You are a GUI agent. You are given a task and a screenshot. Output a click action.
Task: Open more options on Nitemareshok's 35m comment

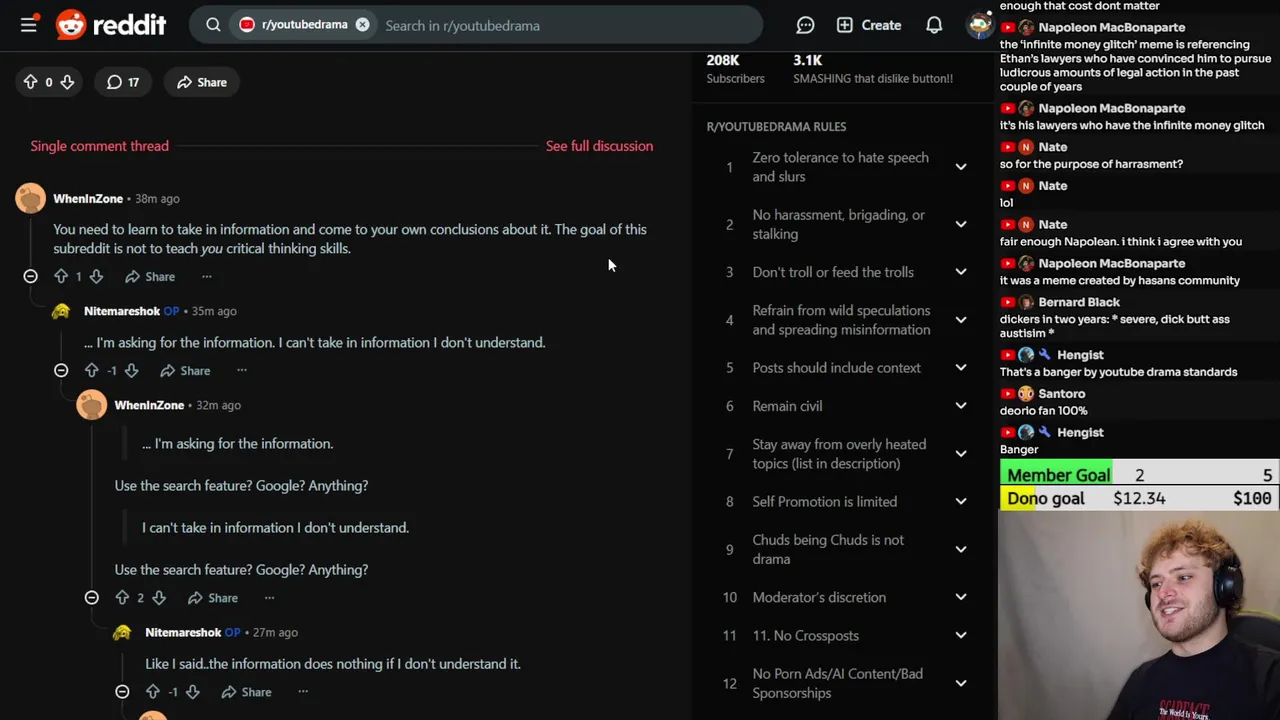242,370
